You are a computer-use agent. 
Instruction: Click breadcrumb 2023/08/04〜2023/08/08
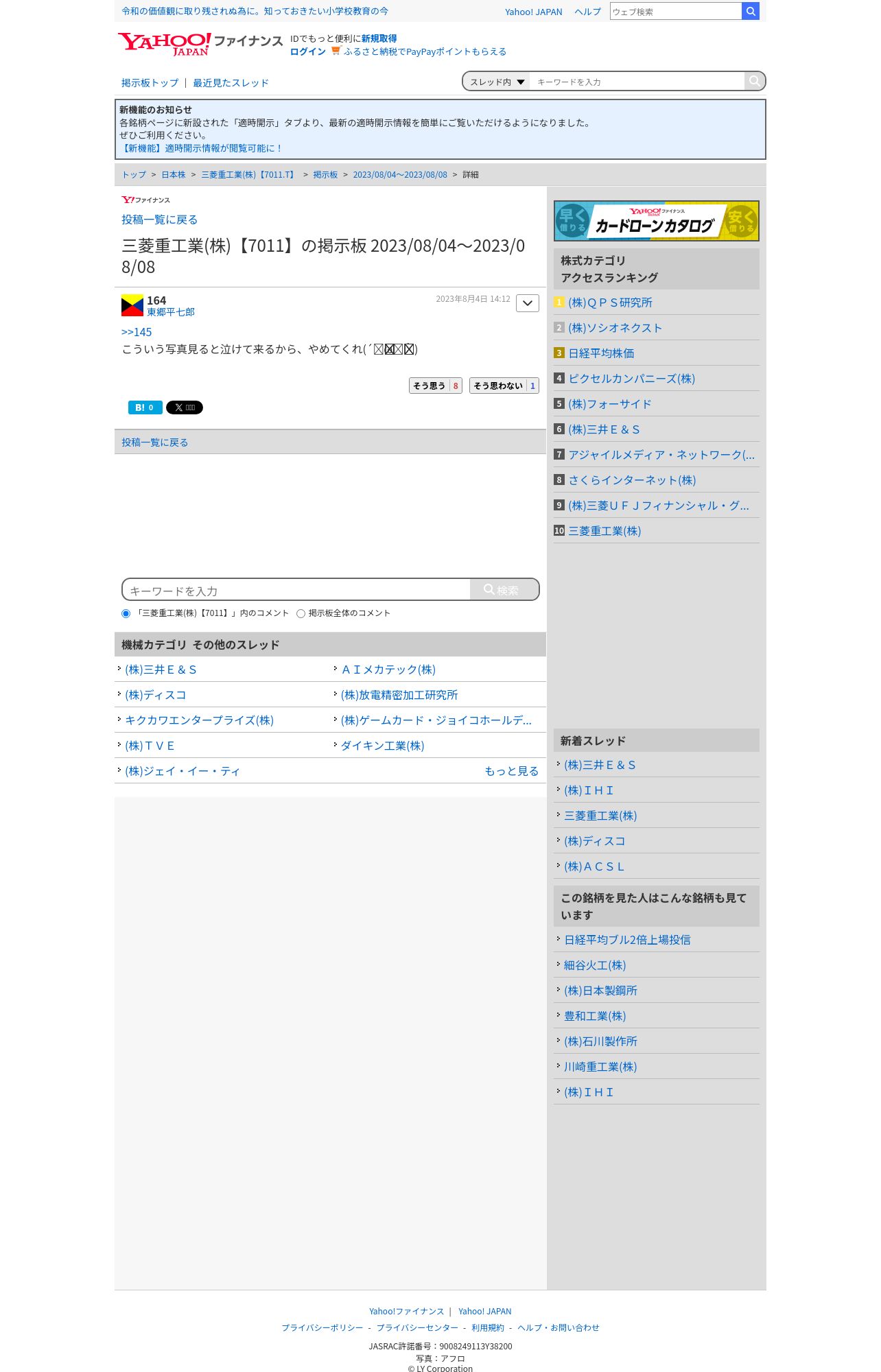(x=400, y=175)
